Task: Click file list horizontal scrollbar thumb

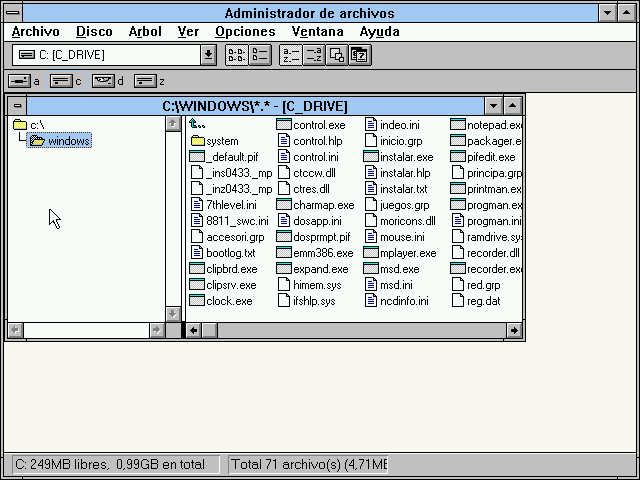Action: click(x=209, y=330)
